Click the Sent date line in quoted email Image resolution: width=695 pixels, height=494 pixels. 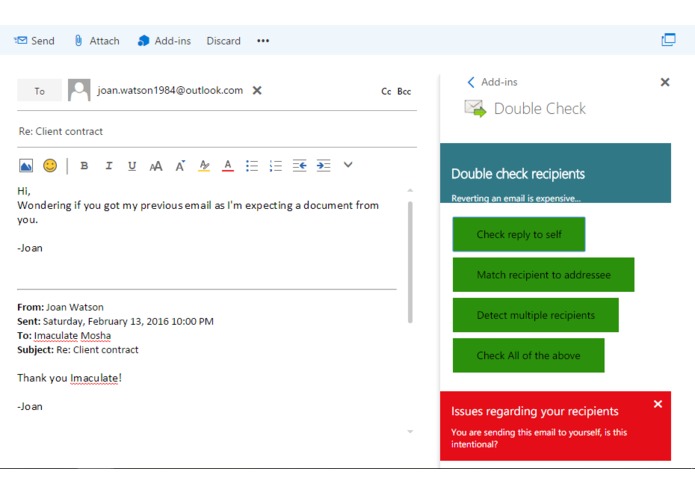point(115,321)
